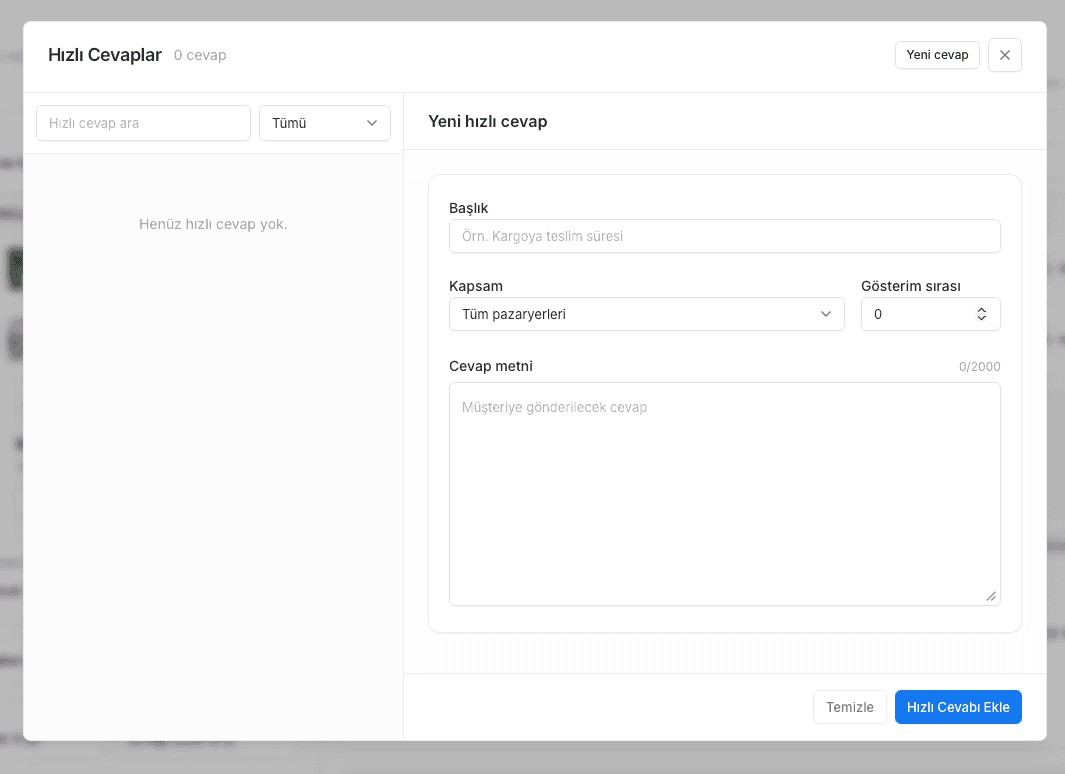Submit with Hızlı Cevabı Ekle button
This screenshot has width=1065, height=774.
(x=958, y=707)
